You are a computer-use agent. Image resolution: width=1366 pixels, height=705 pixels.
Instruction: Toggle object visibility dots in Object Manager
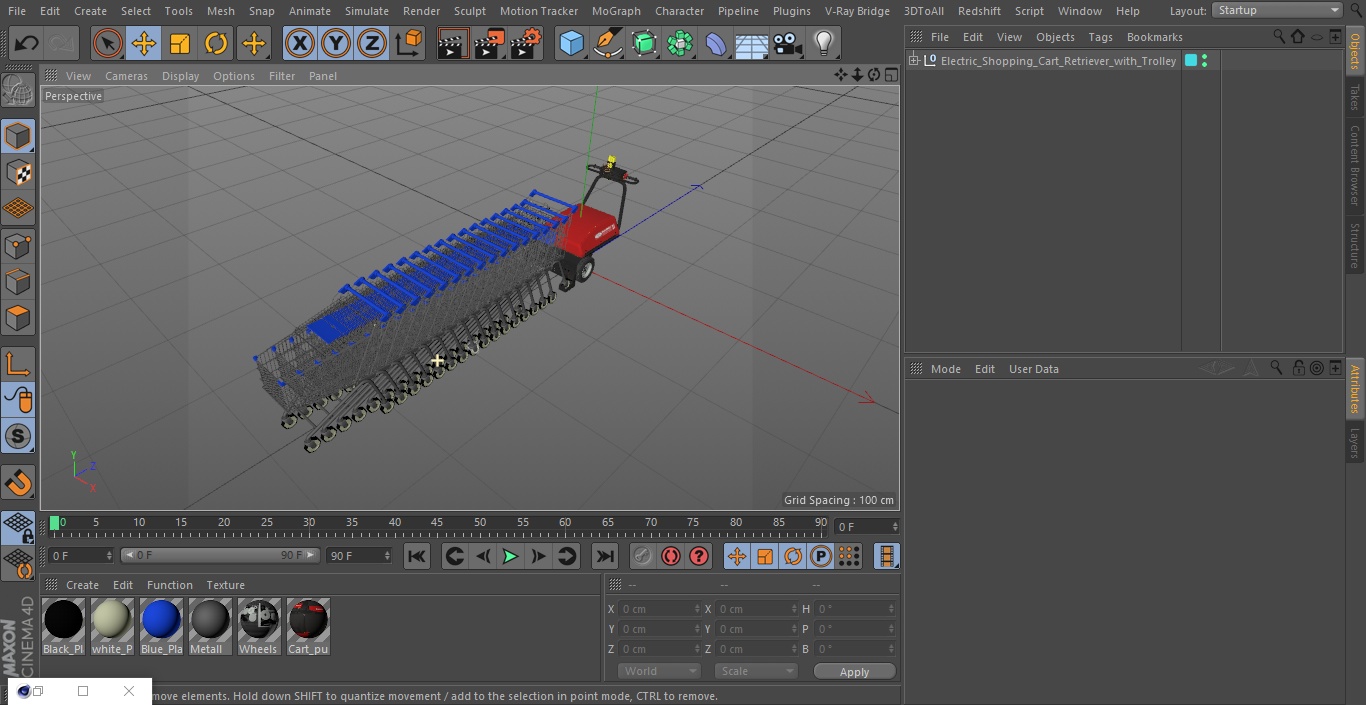(x=1204, y=61)
